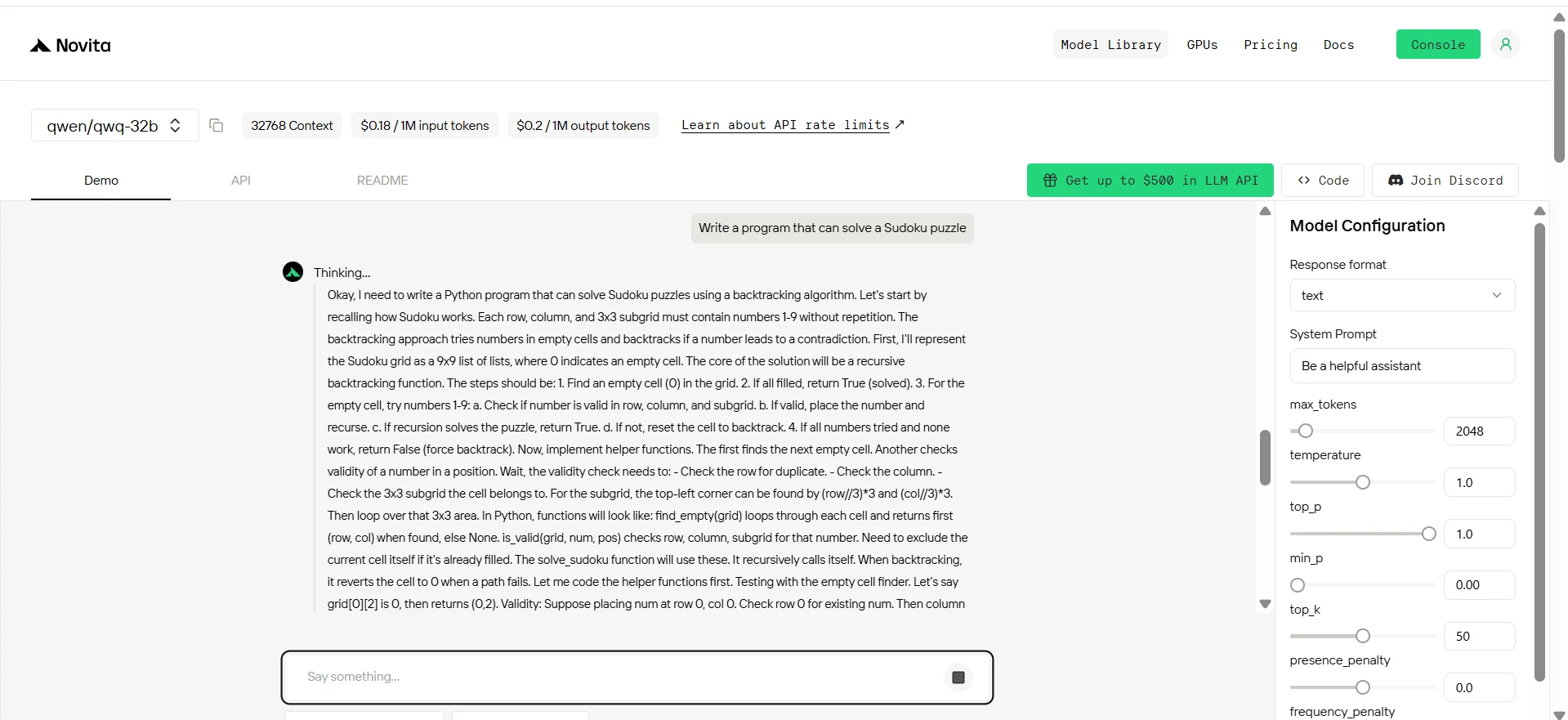Open the Model Library menu
Image resolution: width=1568 pixels, height=720 pixels.
1110,44
